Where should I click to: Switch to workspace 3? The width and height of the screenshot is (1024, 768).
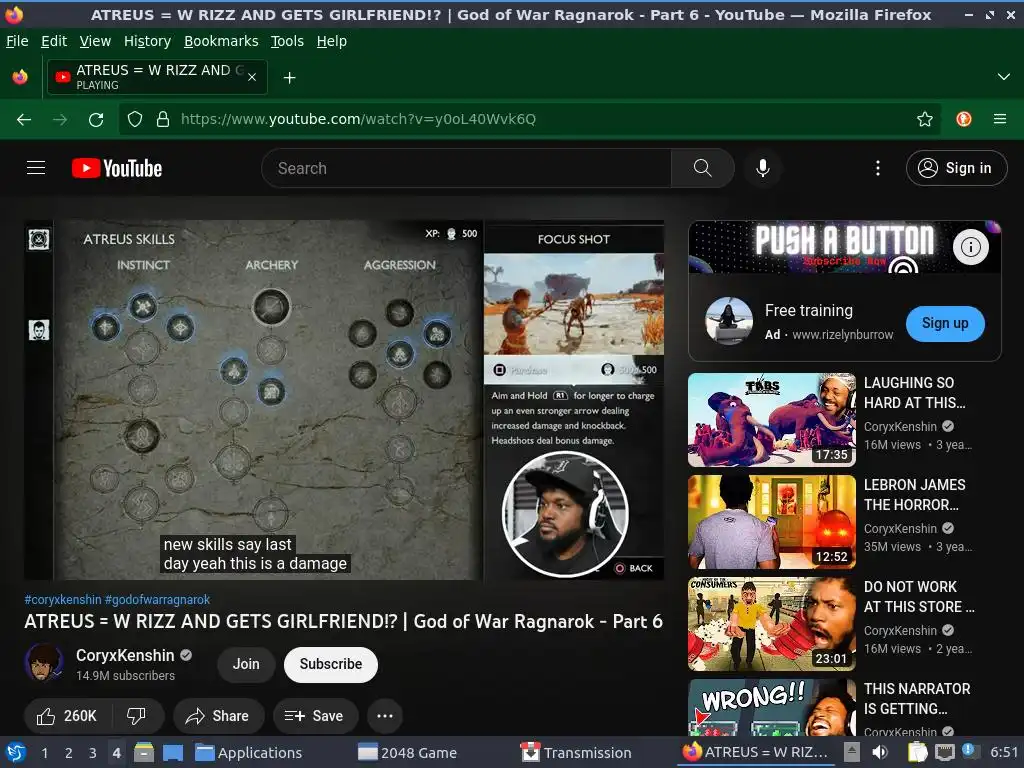click(x=92, y=753)
